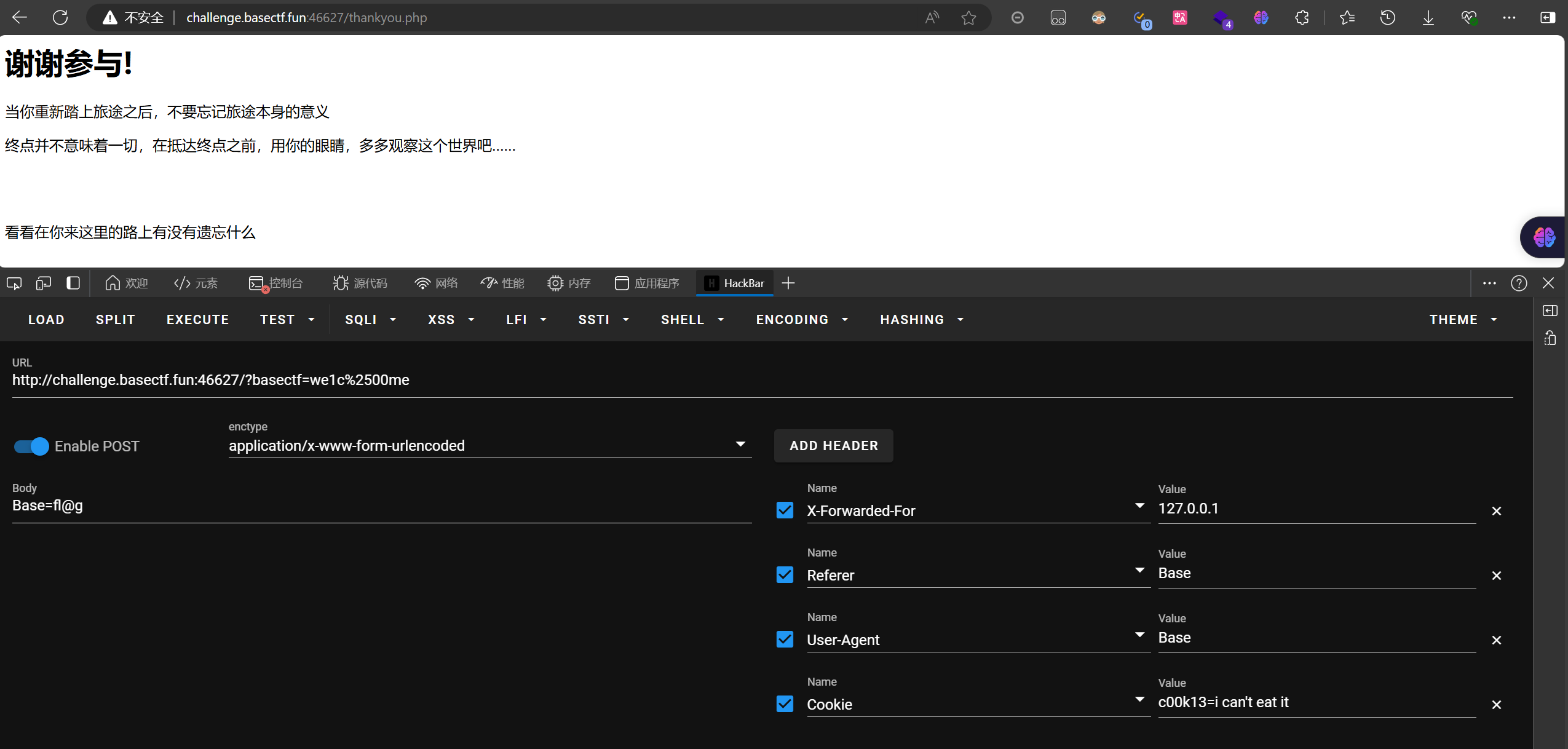The width and height of the screenshot is (1568, 749).
Task: Open the SHELL dropdown menu
Action: click(x=692, y=320)
